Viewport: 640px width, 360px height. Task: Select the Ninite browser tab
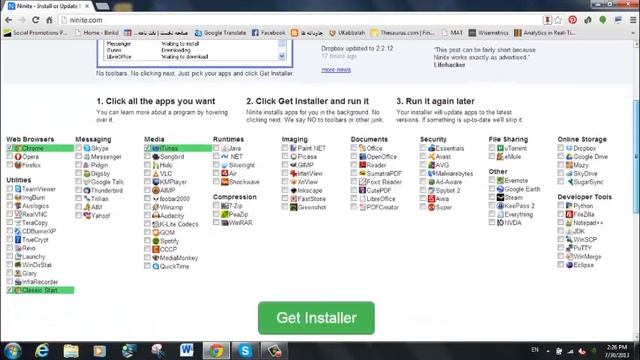(x=48, y=6)
